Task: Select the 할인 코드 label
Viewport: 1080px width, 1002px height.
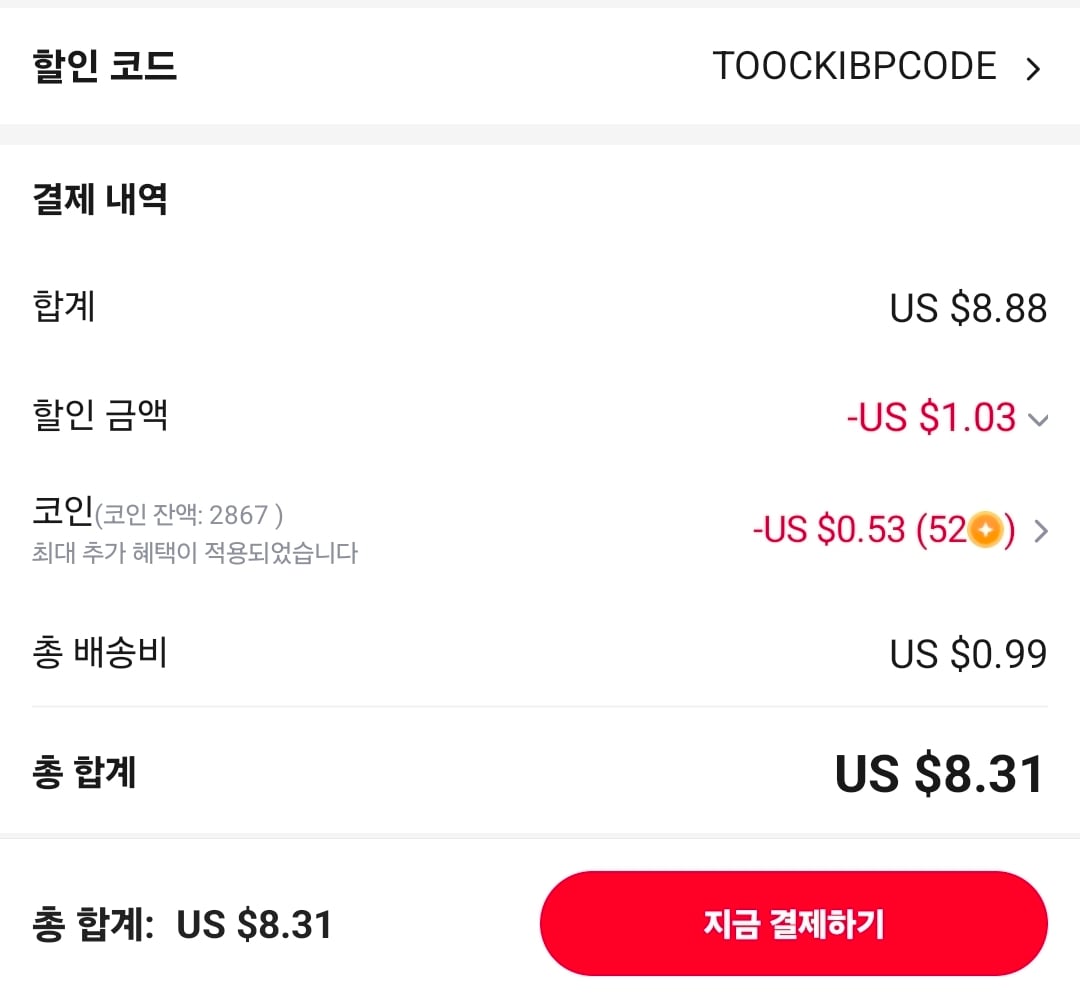Action: coord(103,66)
